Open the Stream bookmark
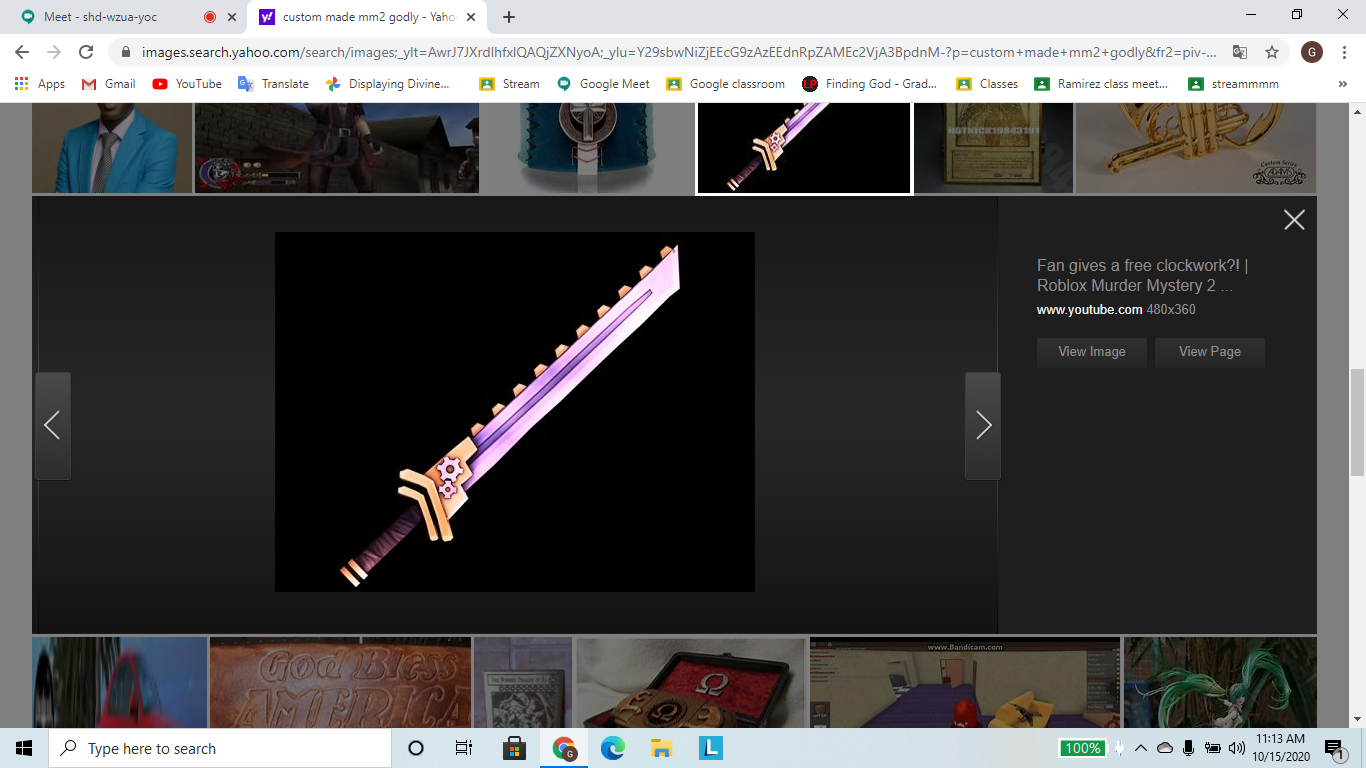Viewport: 1366px width, 768px height. click(509, 84)
